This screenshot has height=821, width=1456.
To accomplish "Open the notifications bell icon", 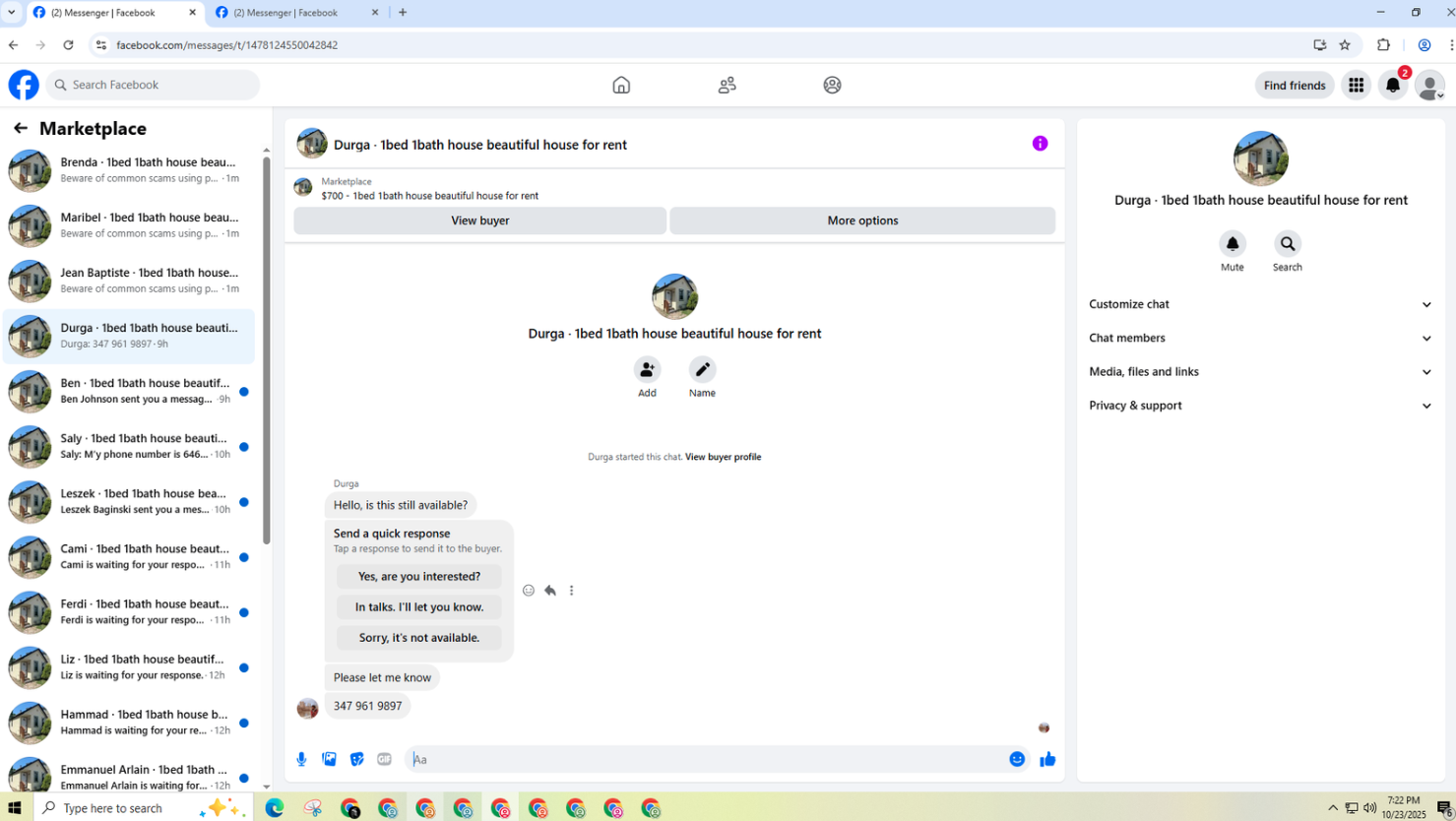I will [x=1393, y=86].
